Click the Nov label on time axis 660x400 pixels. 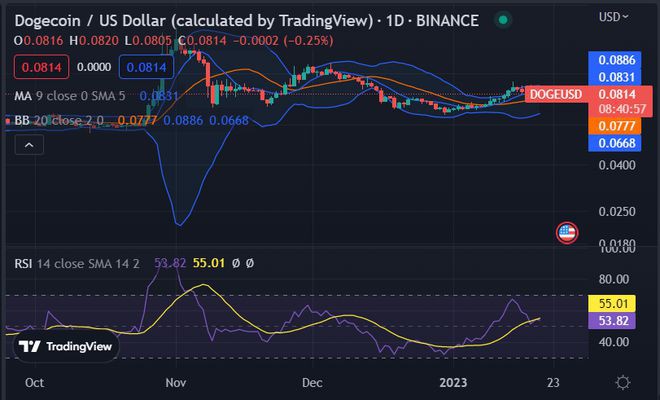pyautogui.click(x=176, y=382)
